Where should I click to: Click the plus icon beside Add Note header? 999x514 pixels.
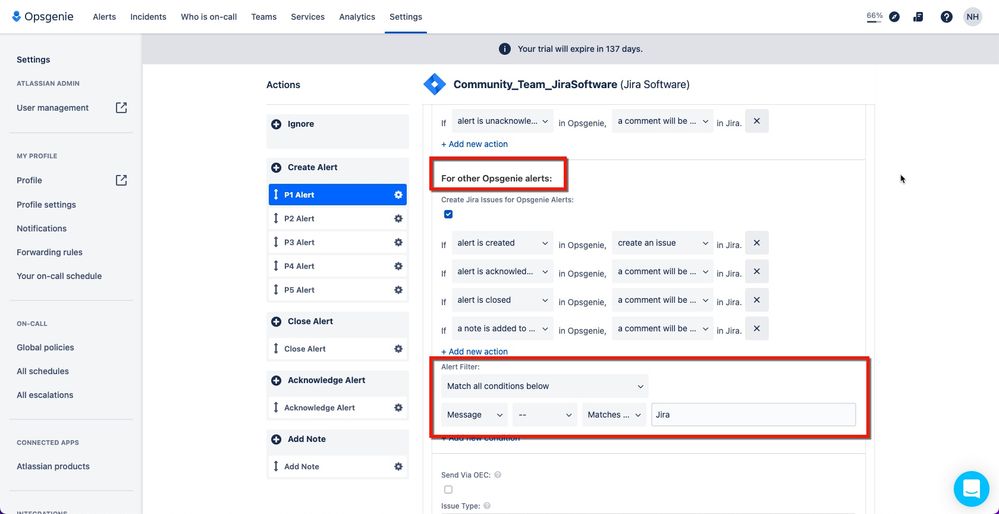pyautogui.click(x=277, y=439)
